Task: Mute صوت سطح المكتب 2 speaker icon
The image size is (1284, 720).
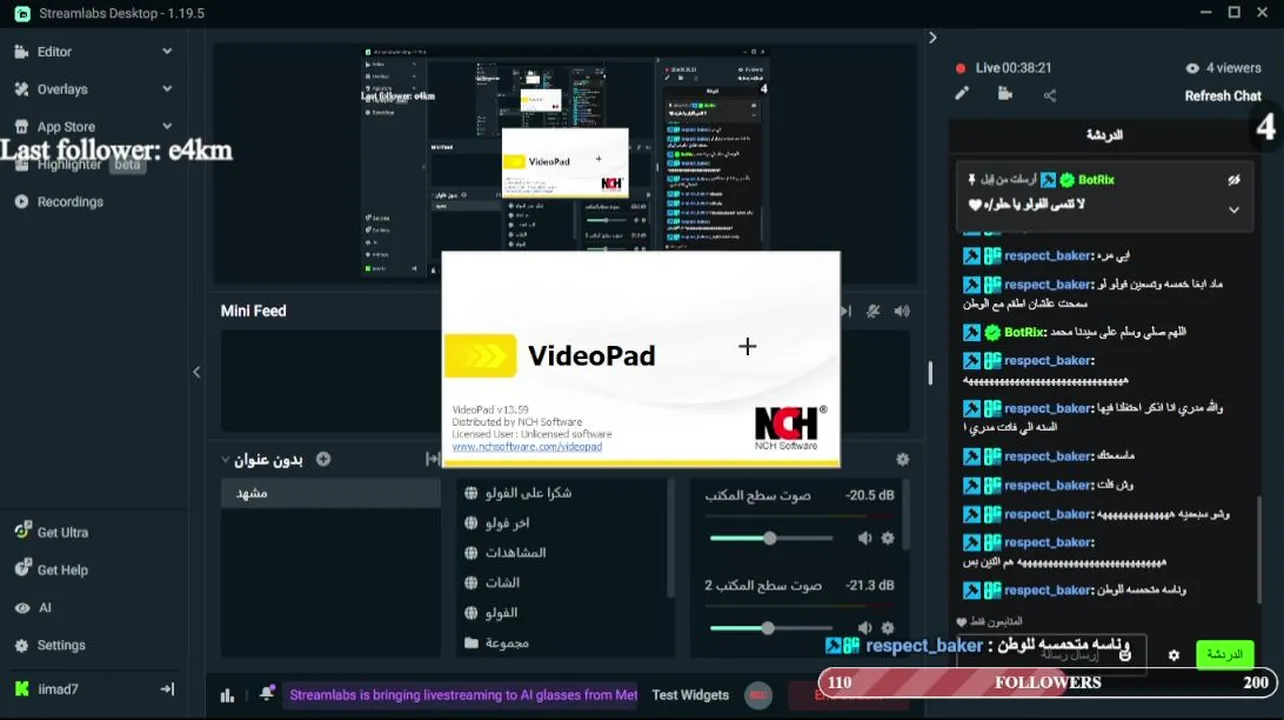Action: pos(865,628)
